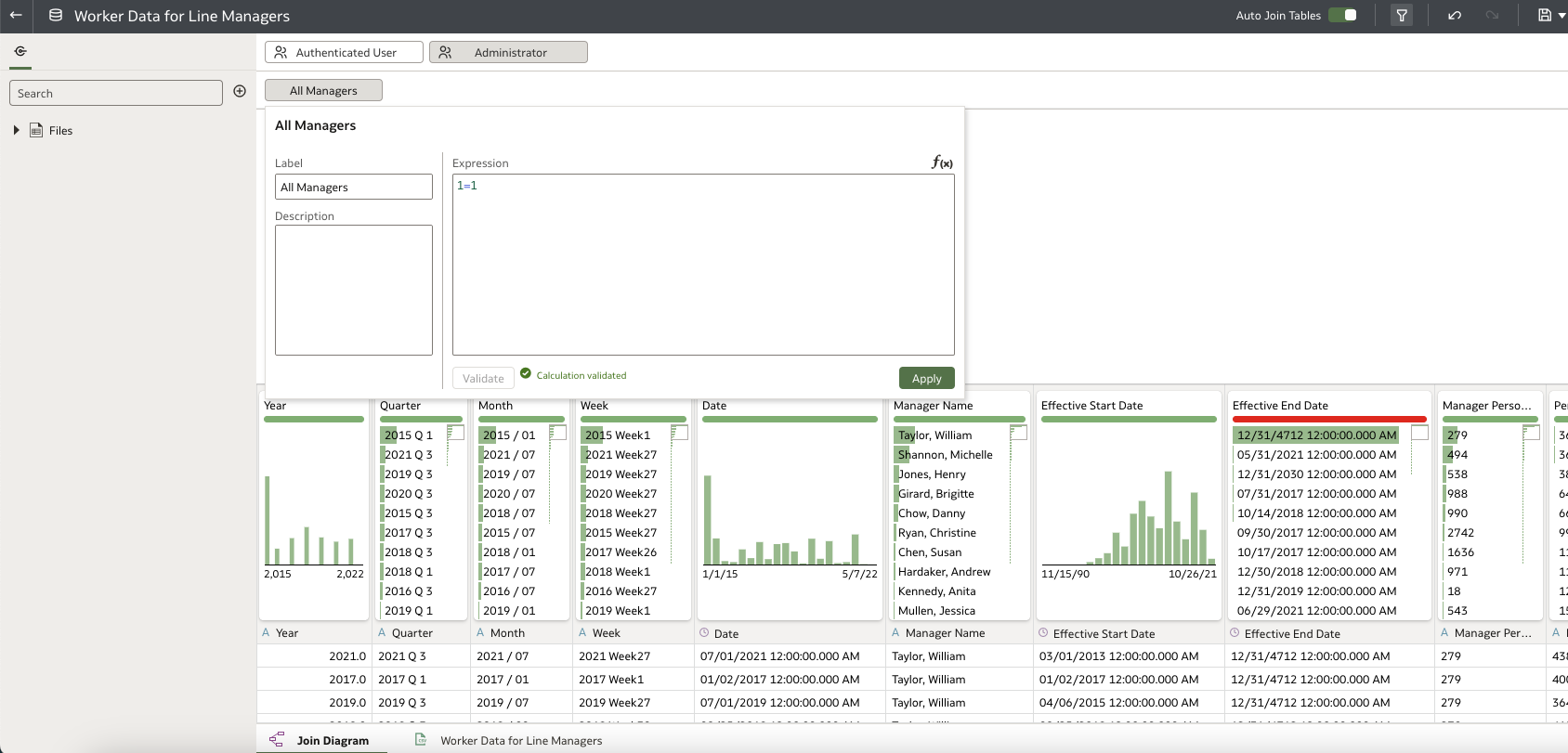This screenshot has height=753, width=1568.
Task: Click the Effective Start Date clock icon
Action: pos(1043,632)
